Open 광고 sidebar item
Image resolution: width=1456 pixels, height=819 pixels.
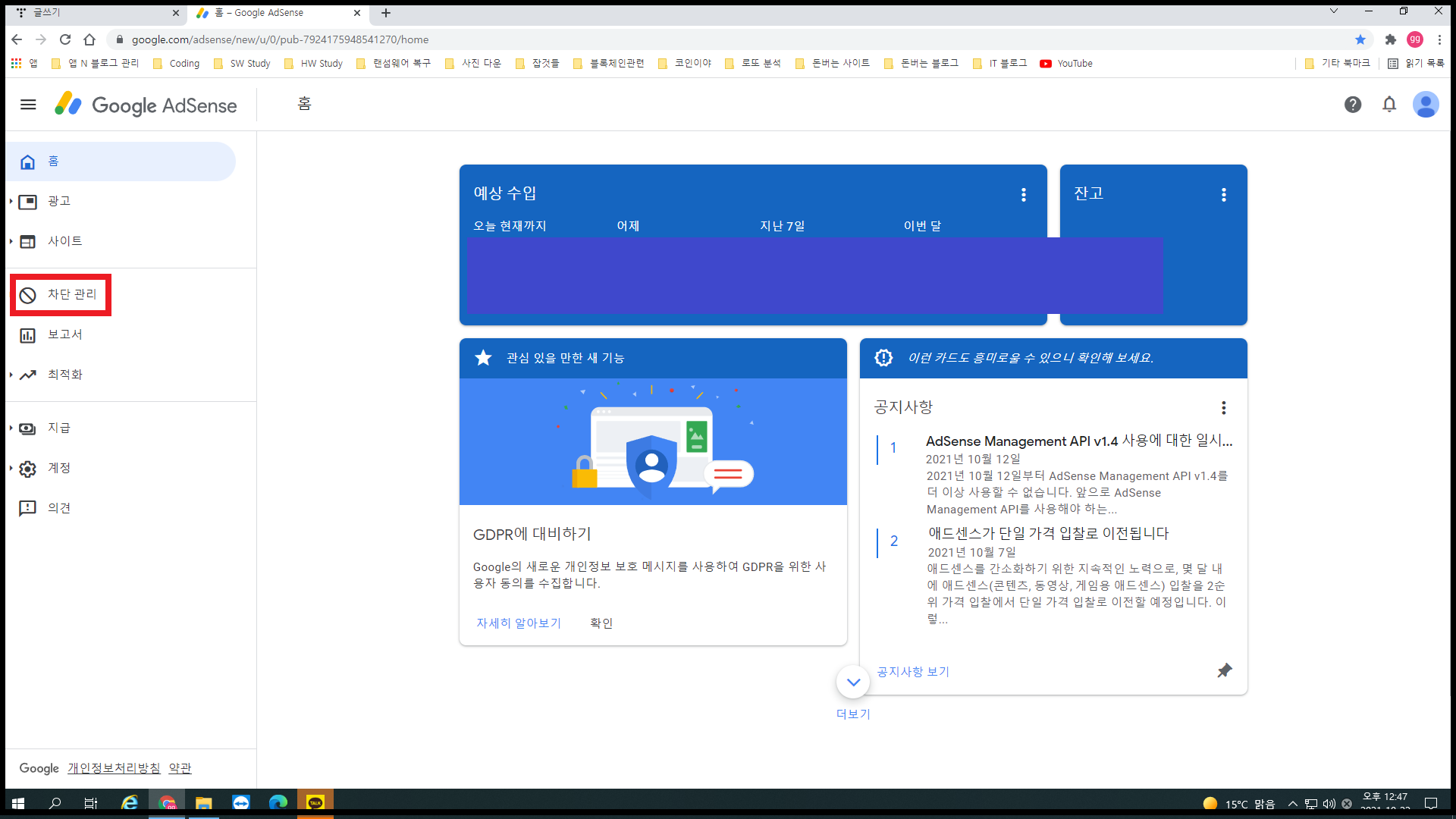click(x=58, y=201)
